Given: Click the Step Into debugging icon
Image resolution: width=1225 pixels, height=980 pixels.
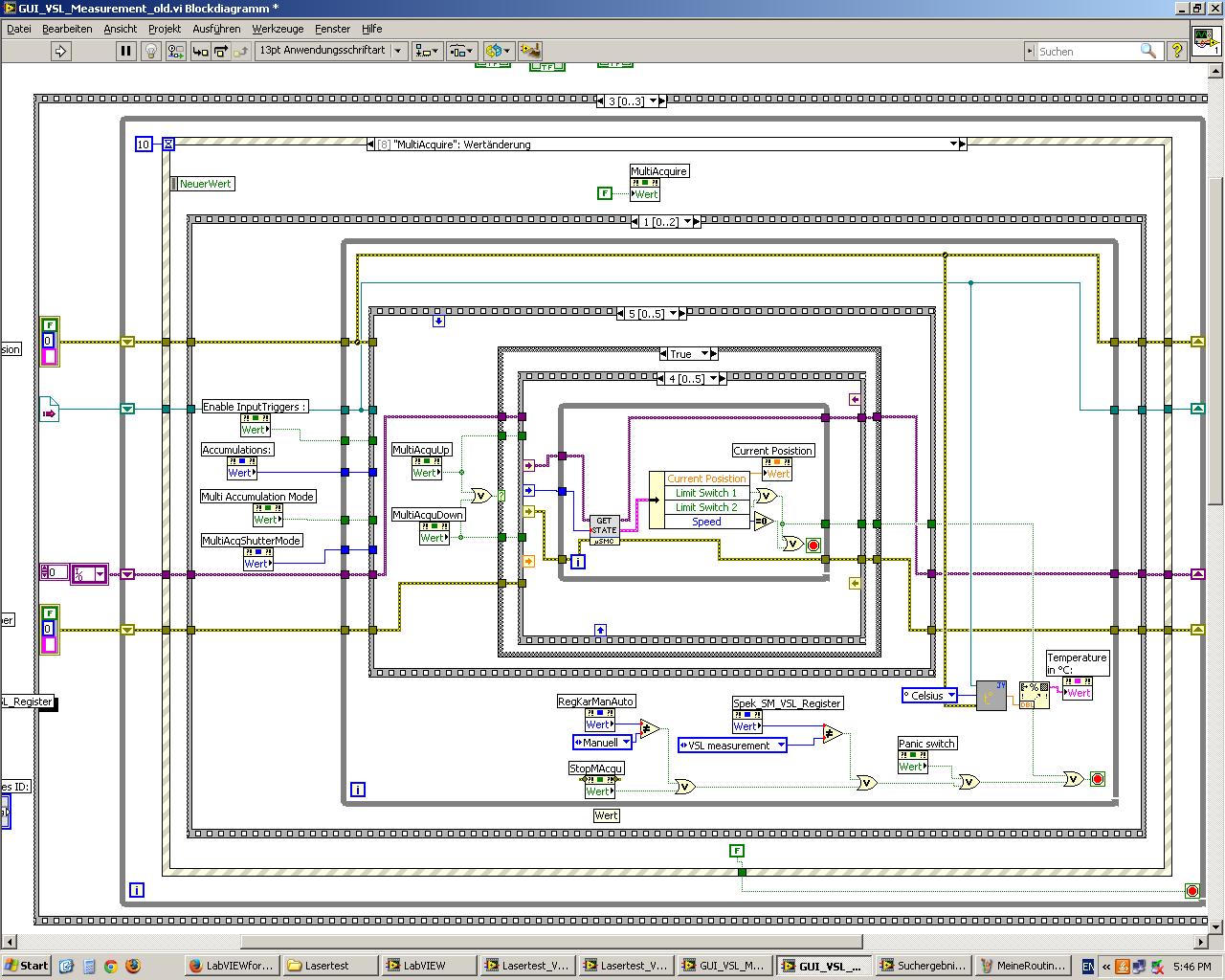Looking at the screenshot, I should point(200,51).
